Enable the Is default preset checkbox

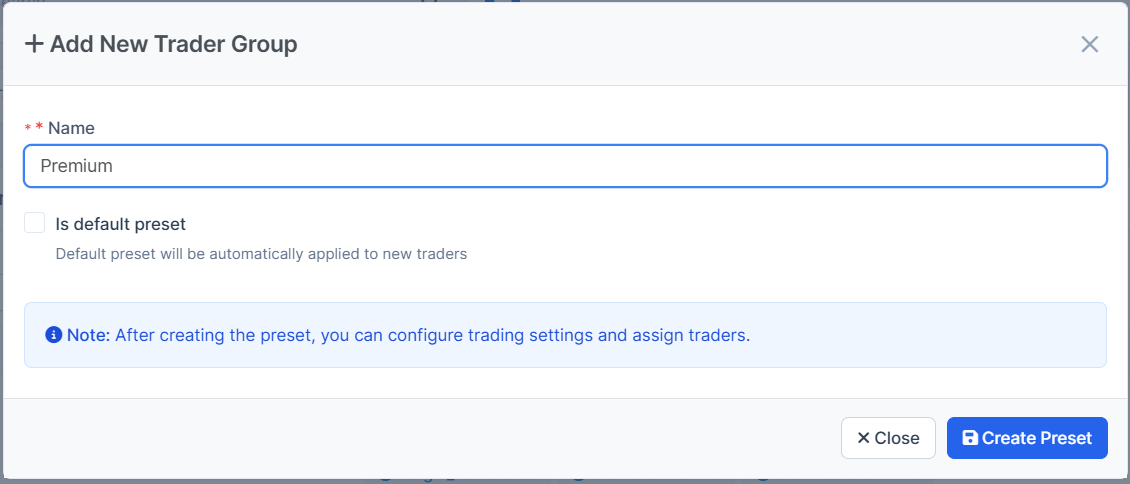(35, 223)
